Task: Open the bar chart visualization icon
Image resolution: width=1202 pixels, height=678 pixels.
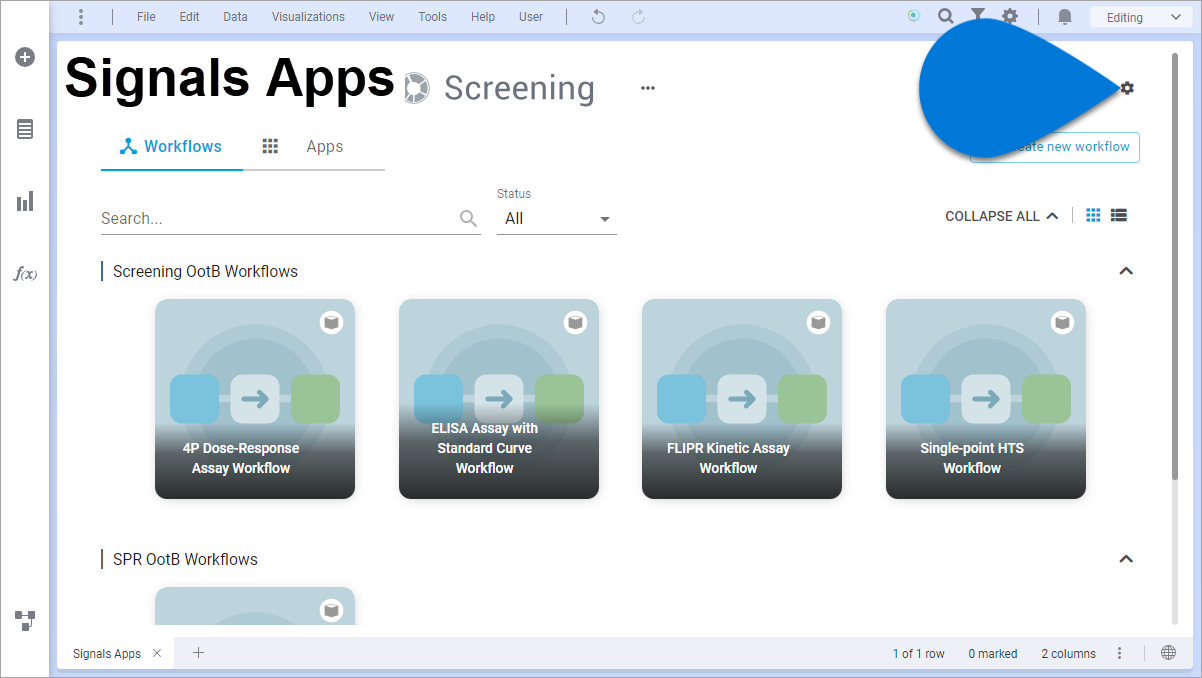Action: (x=25, y=201)
